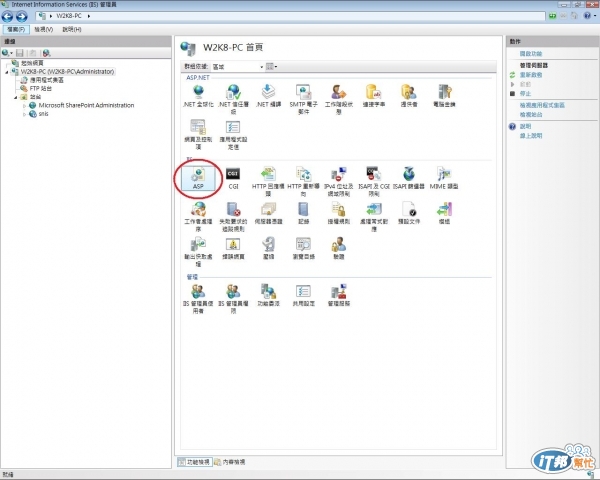Click the Restart action link
This screenshot has width=600, height=480.
530,75
